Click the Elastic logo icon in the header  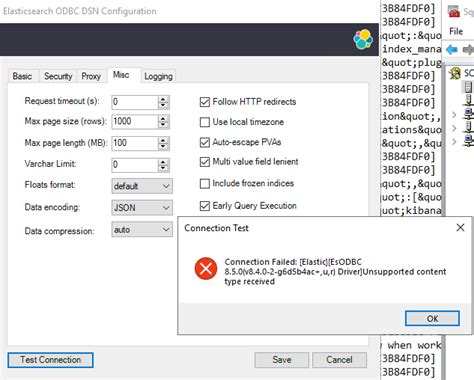pos(363,39)
